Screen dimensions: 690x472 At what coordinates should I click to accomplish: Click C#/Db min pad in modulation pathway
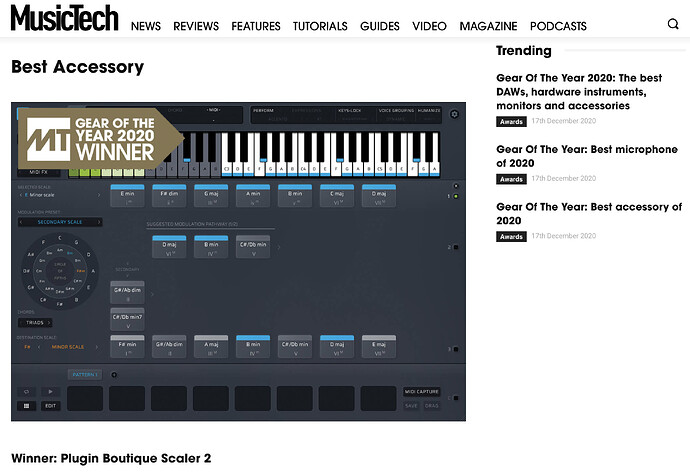[253, 247]
